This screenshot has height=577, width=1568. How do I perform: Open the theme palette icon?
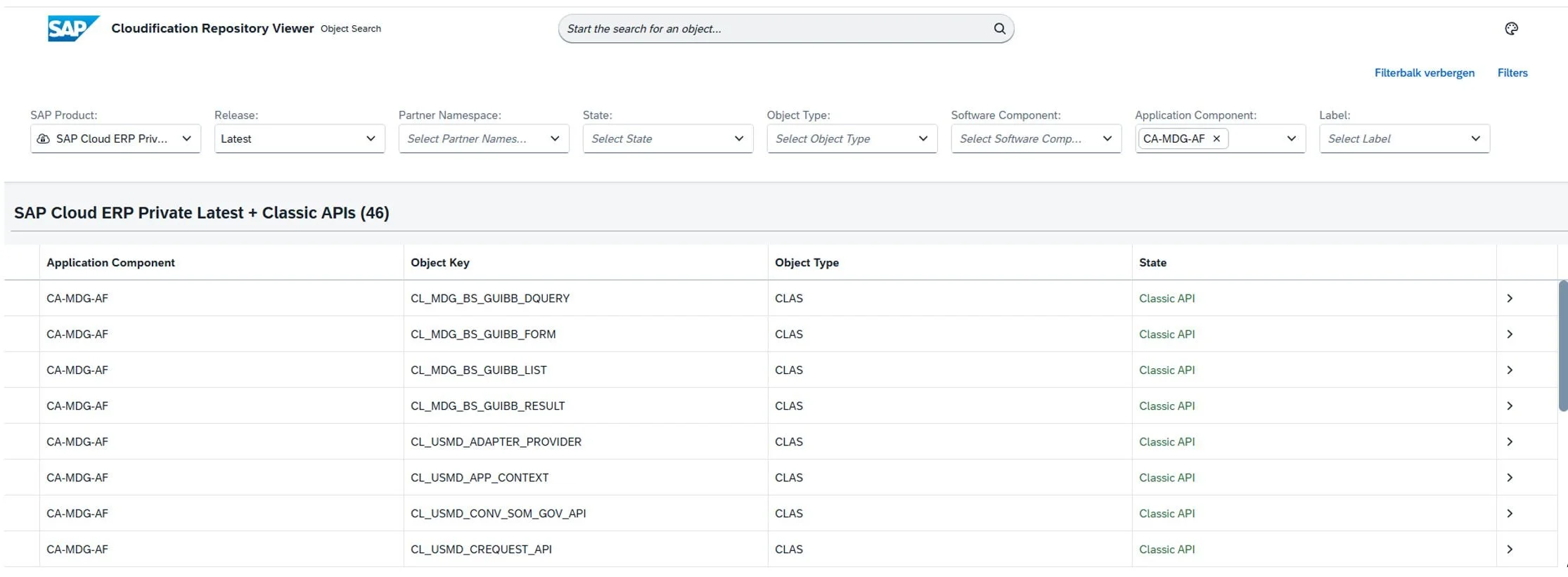click(1511, 29)
